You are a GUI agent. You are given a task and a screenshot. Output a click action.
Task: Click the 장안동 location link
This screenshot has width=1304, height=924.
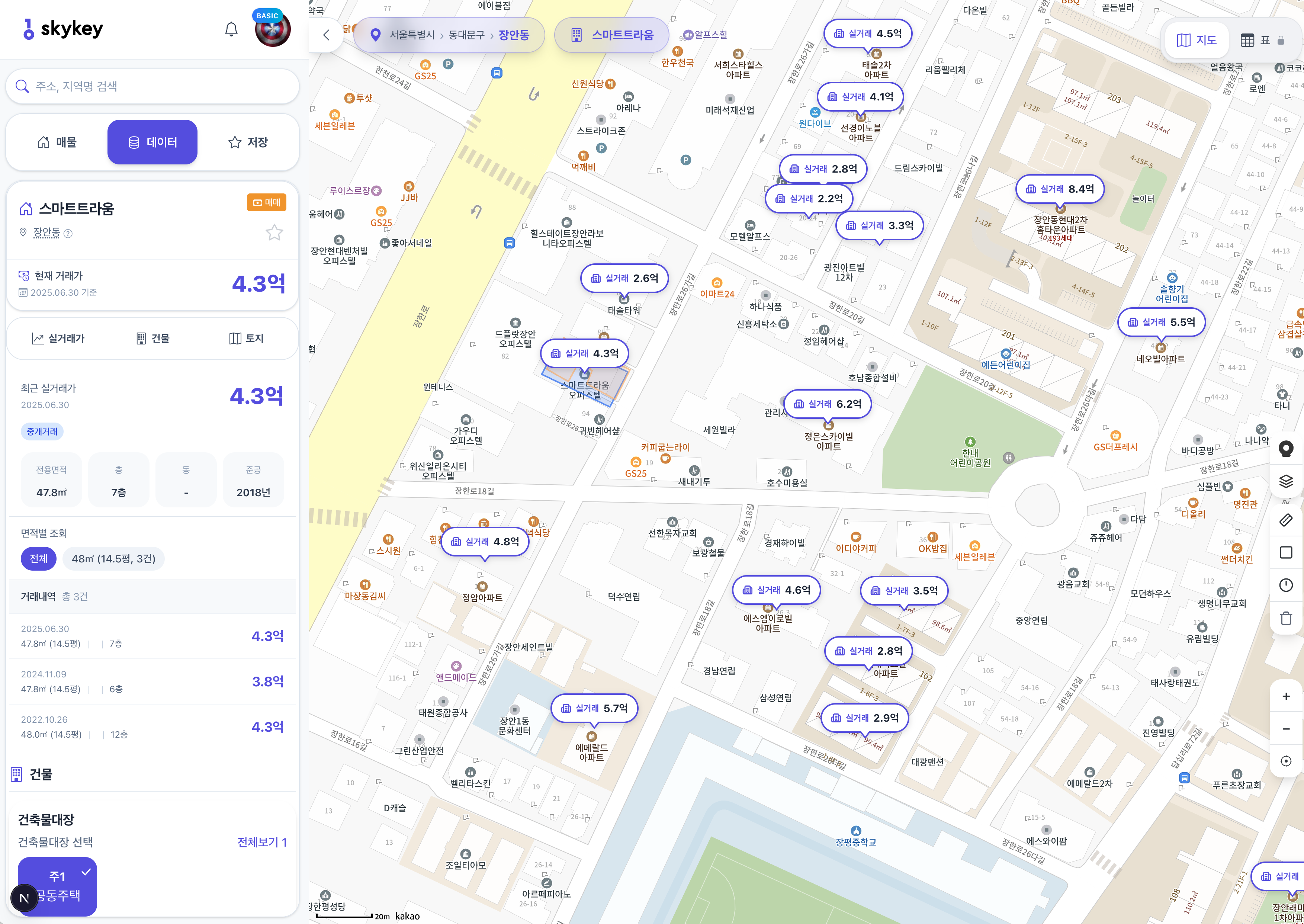46,233
